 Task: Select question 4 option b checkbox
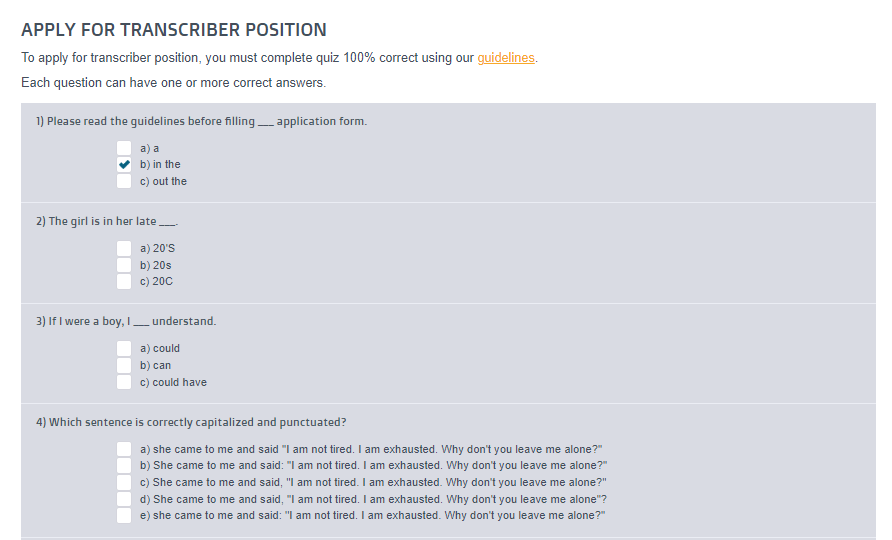pyautogui.click(x=124, y=465)
